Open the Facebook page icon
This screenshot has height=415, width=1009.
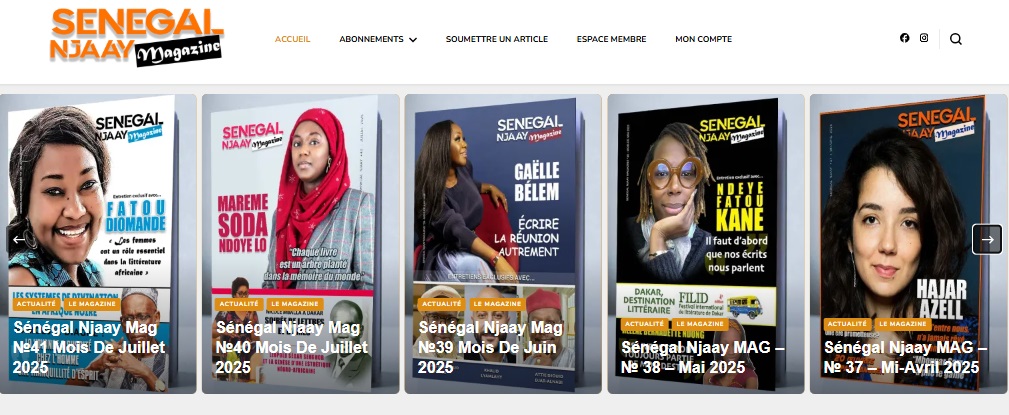coord(904,38)
